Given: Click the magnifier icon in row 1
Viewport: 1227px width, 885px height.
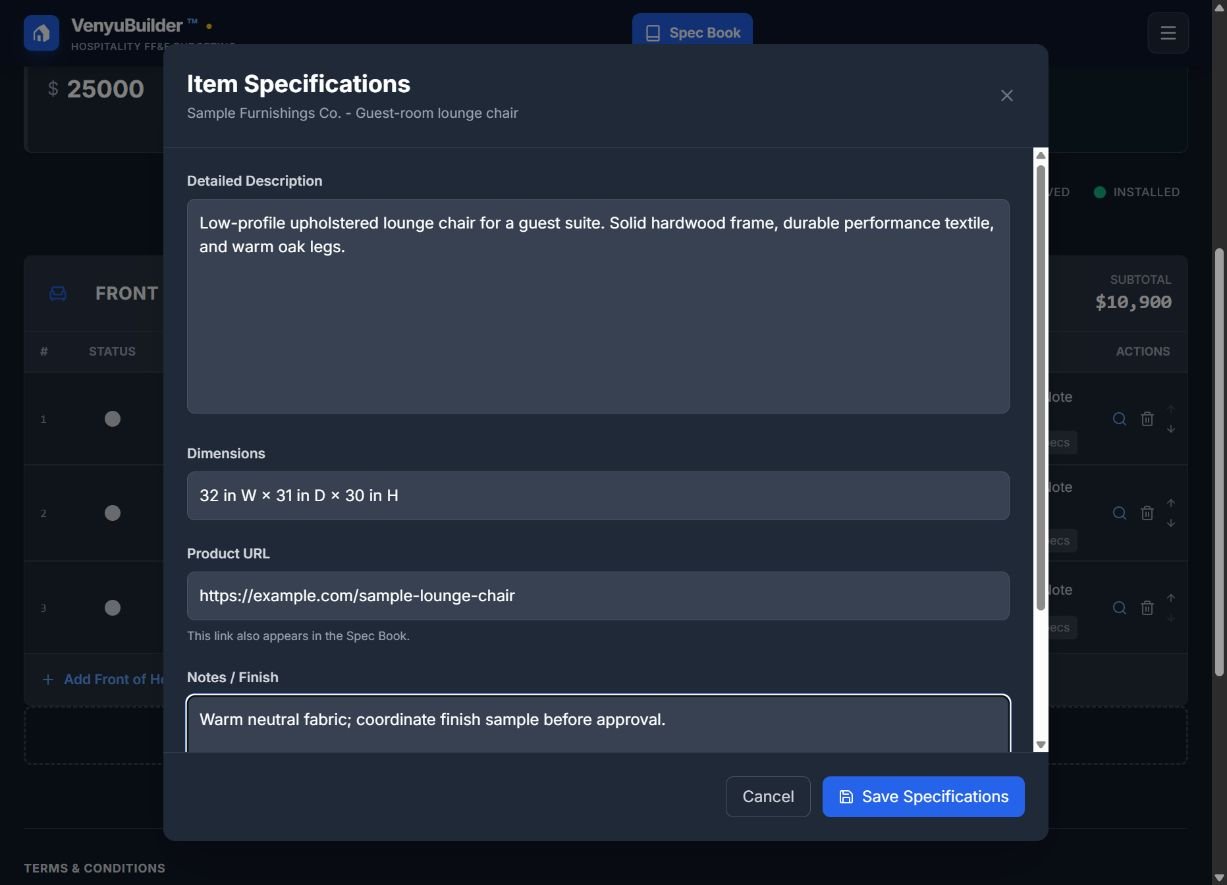Looking at the screenshot, I should (x=1120, y=419).
